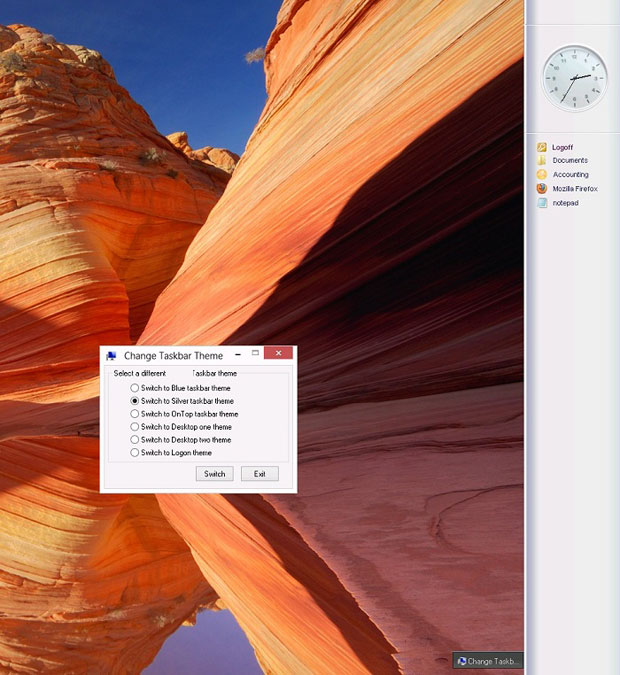Screen dimensions: 620x675
Task: Launch the Accounting icon
Action: point(542,174)
